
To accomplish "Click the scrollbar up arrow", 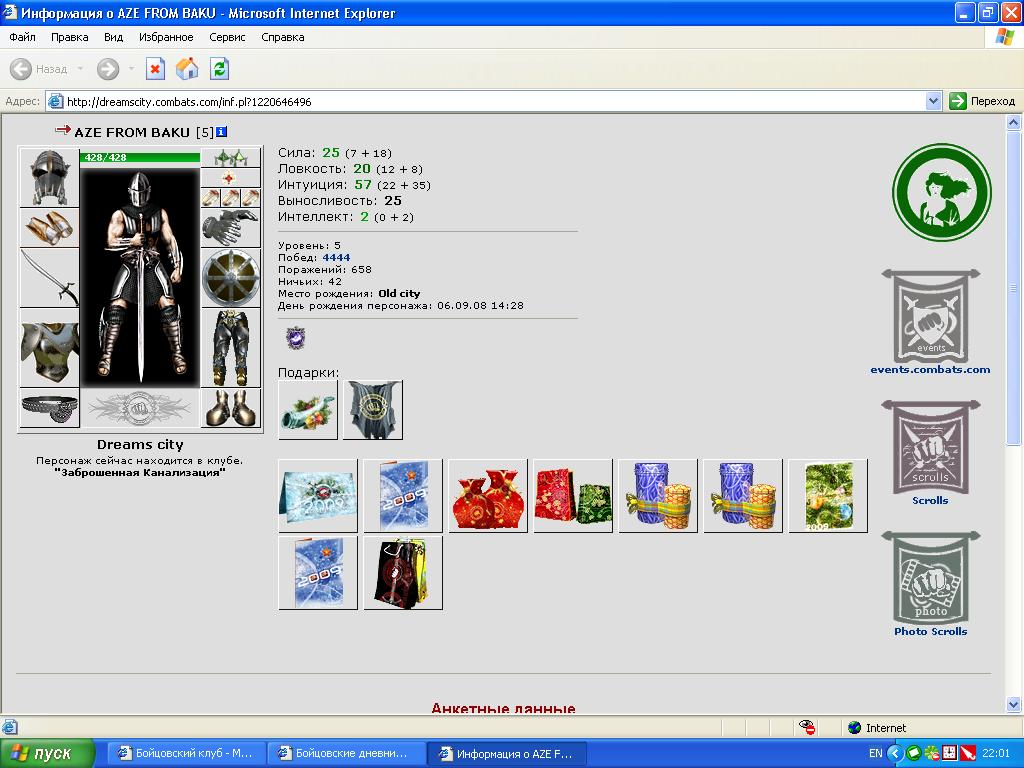I will tap(1014, 122).
